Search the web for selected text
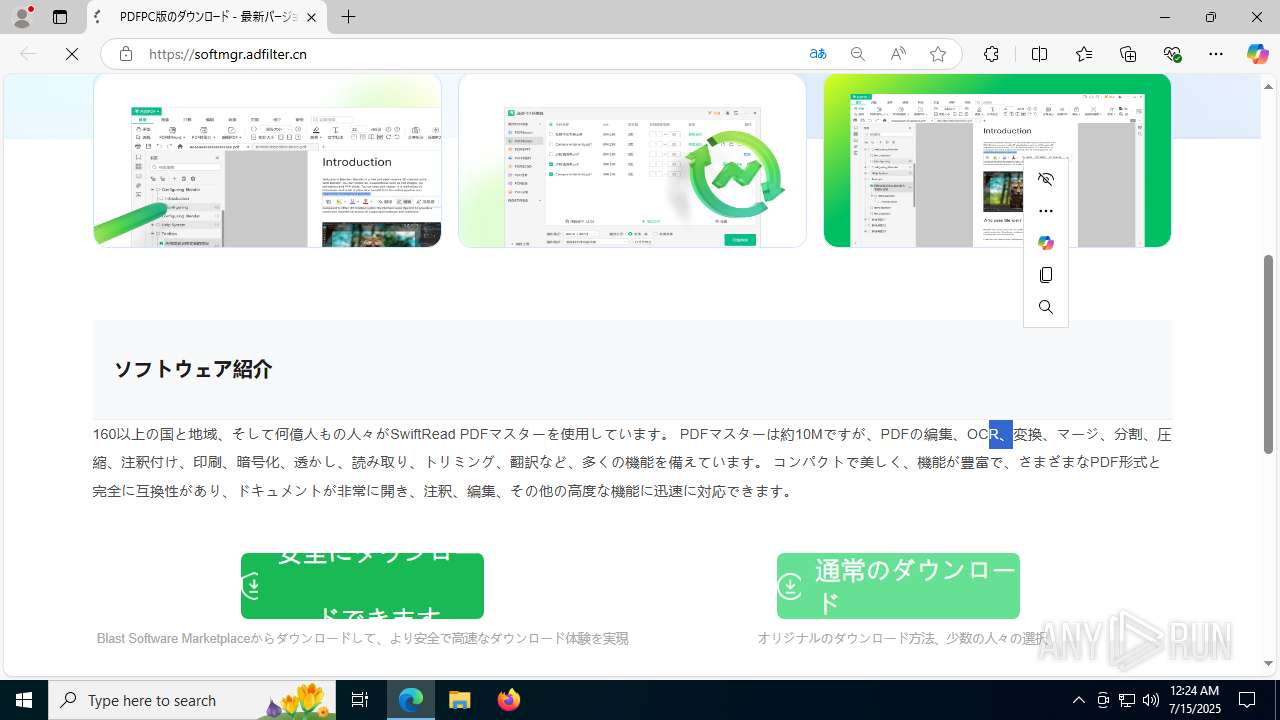This screenshot has height=720, width=1280. click(x=1046, y=307)
